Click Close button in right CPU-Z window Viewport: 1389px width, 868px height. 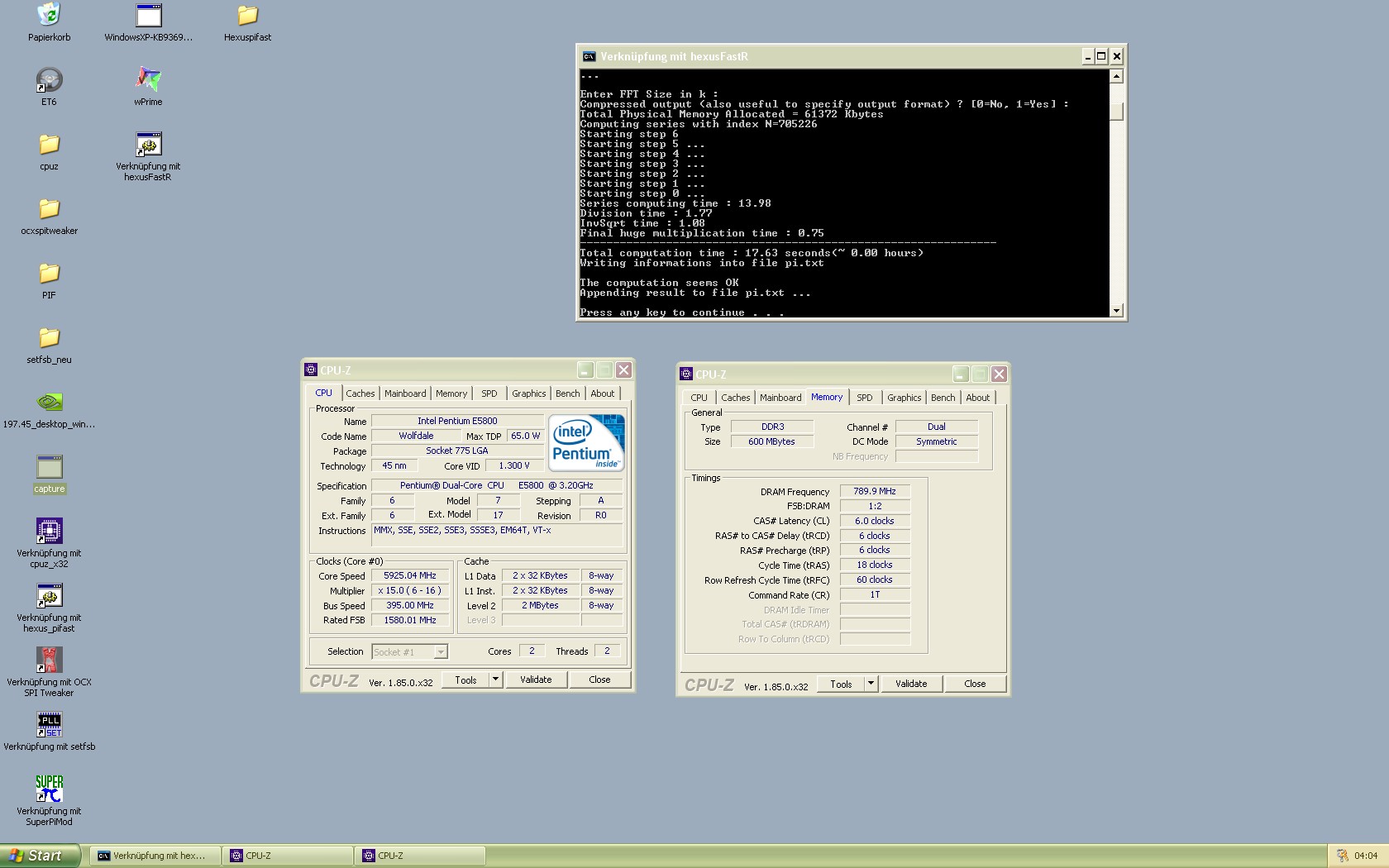(976, 684)
